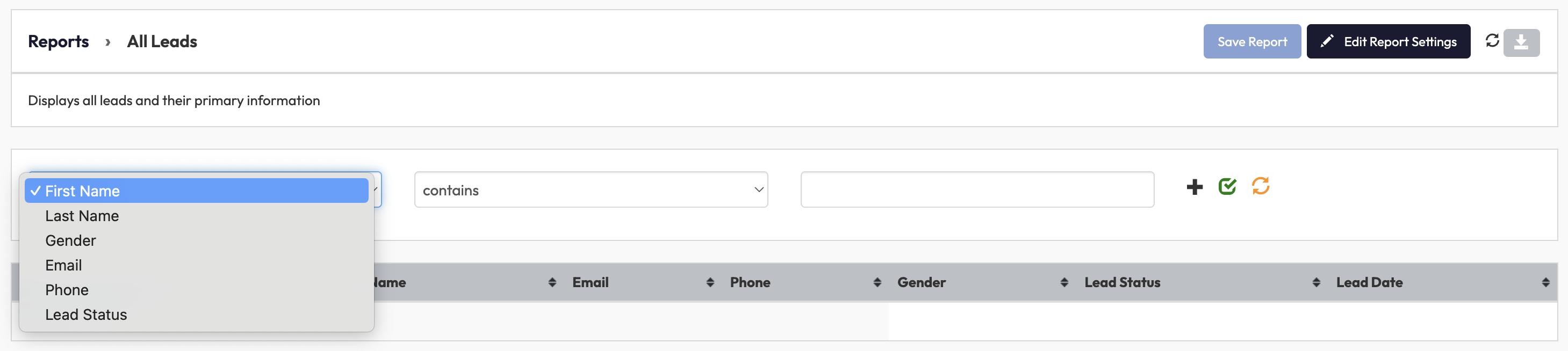Open Edit Report Settings
This screenshot has width=1568, height=351.
click(1388, 42)
